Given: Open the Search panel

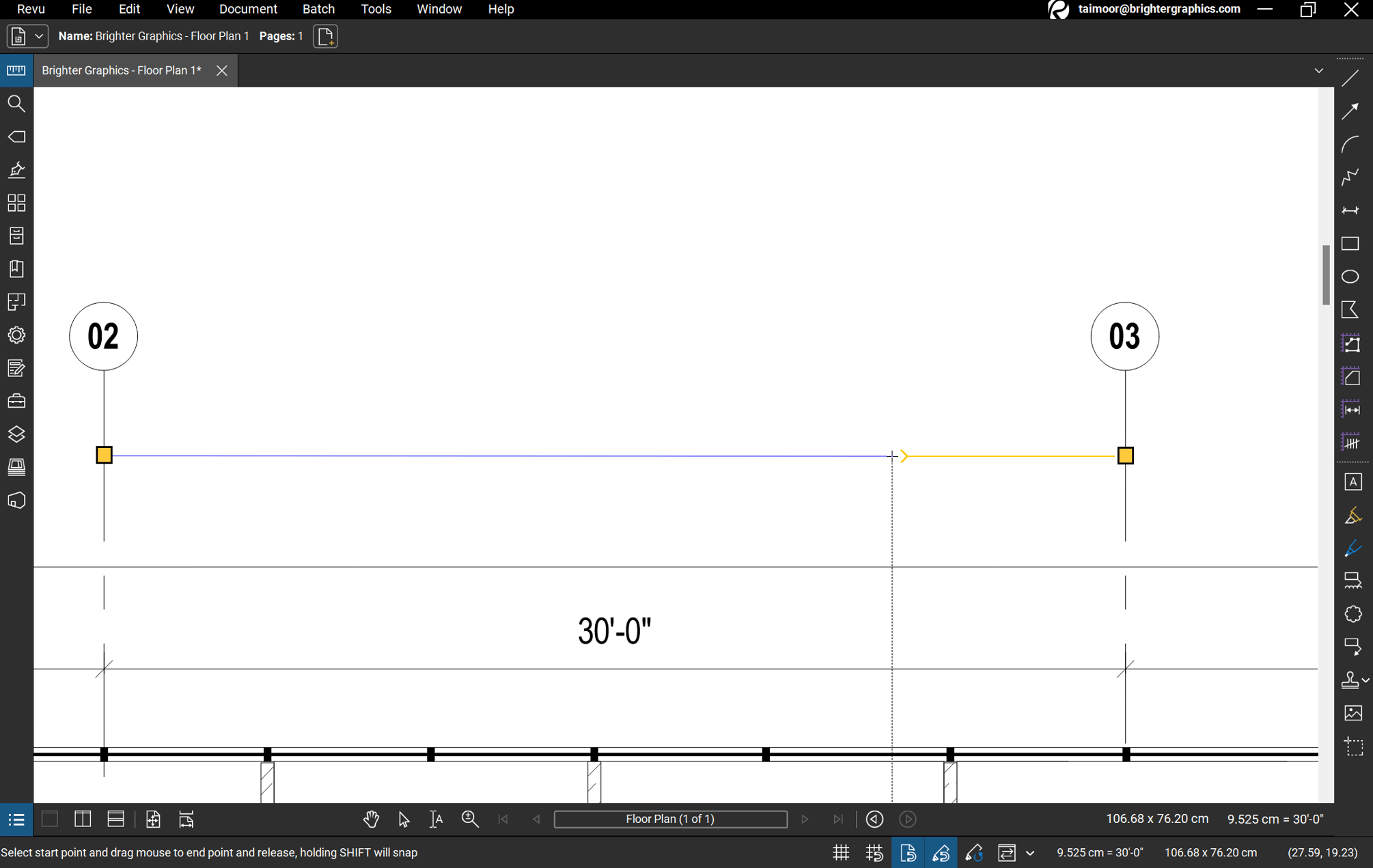Looking at the screenshot, I should 16,103.
